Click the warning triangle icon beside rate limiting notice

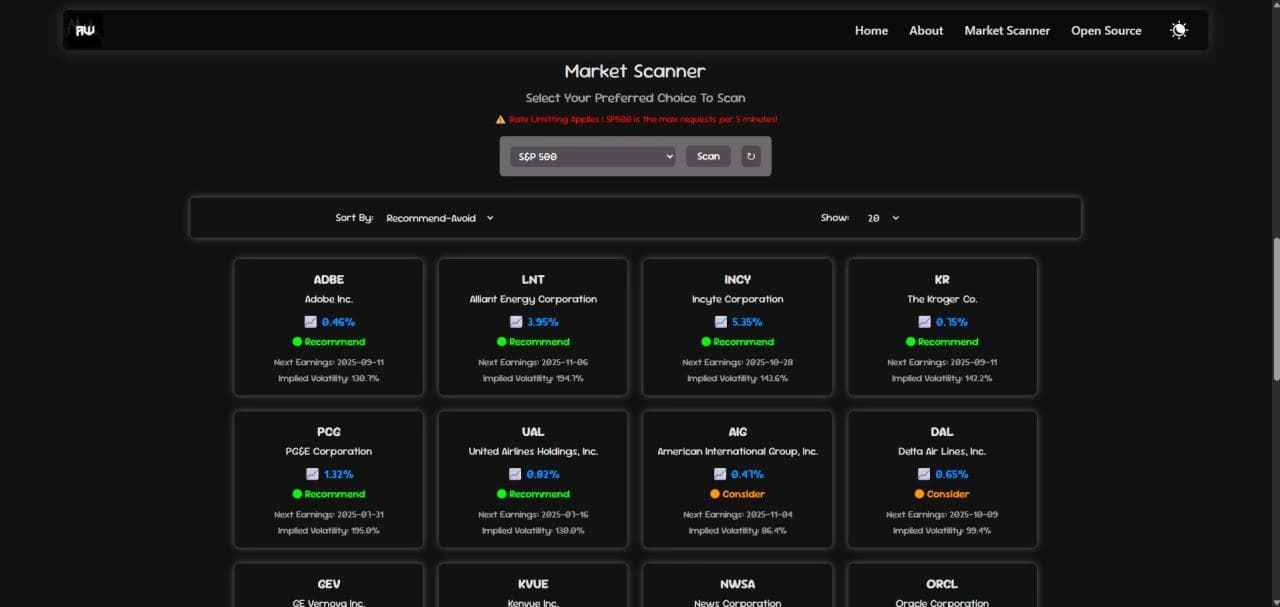tap(500, 119)
